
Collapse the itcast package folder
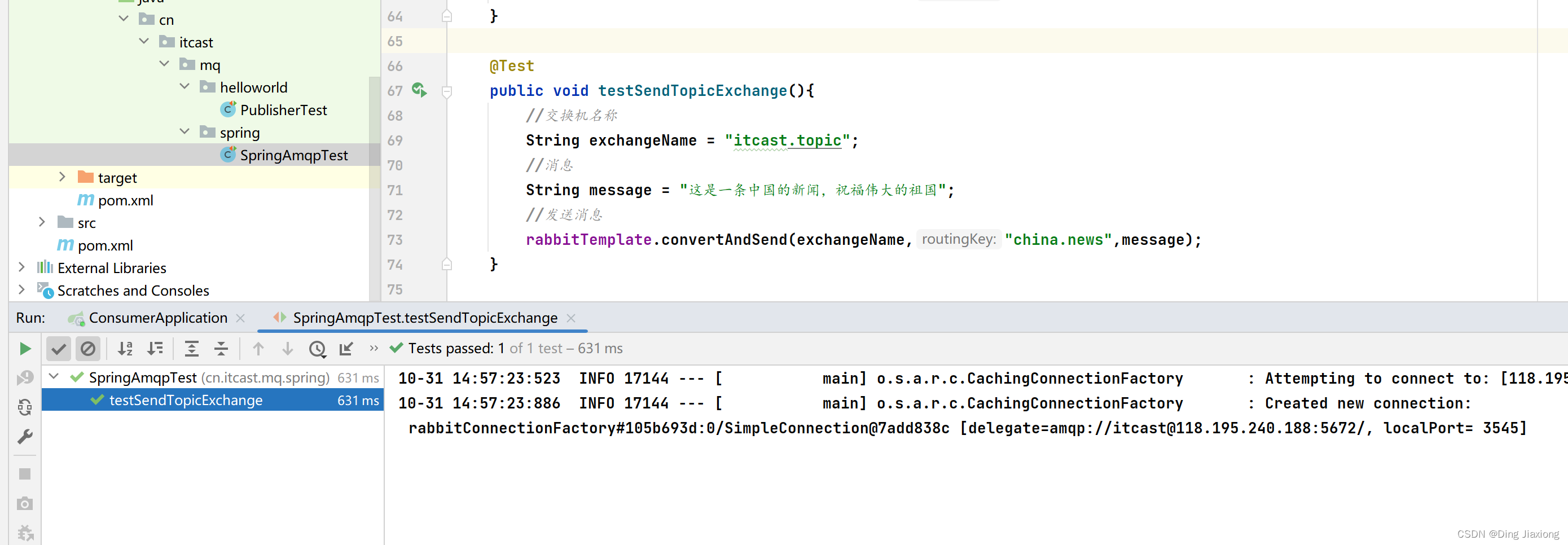pyautogui.click(x=144, y=41)
